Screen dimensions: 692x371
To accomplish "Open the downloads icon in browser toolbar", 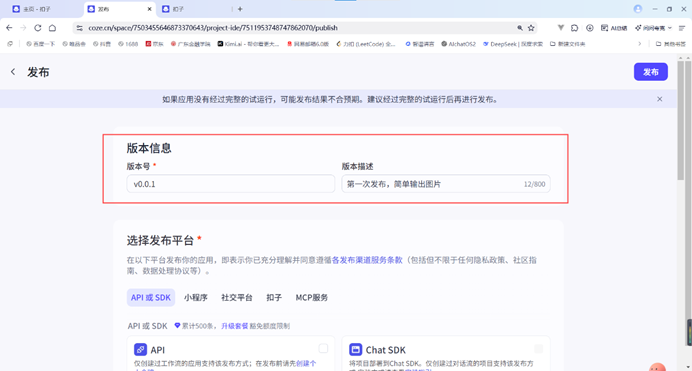I will [x=590, y=28].
